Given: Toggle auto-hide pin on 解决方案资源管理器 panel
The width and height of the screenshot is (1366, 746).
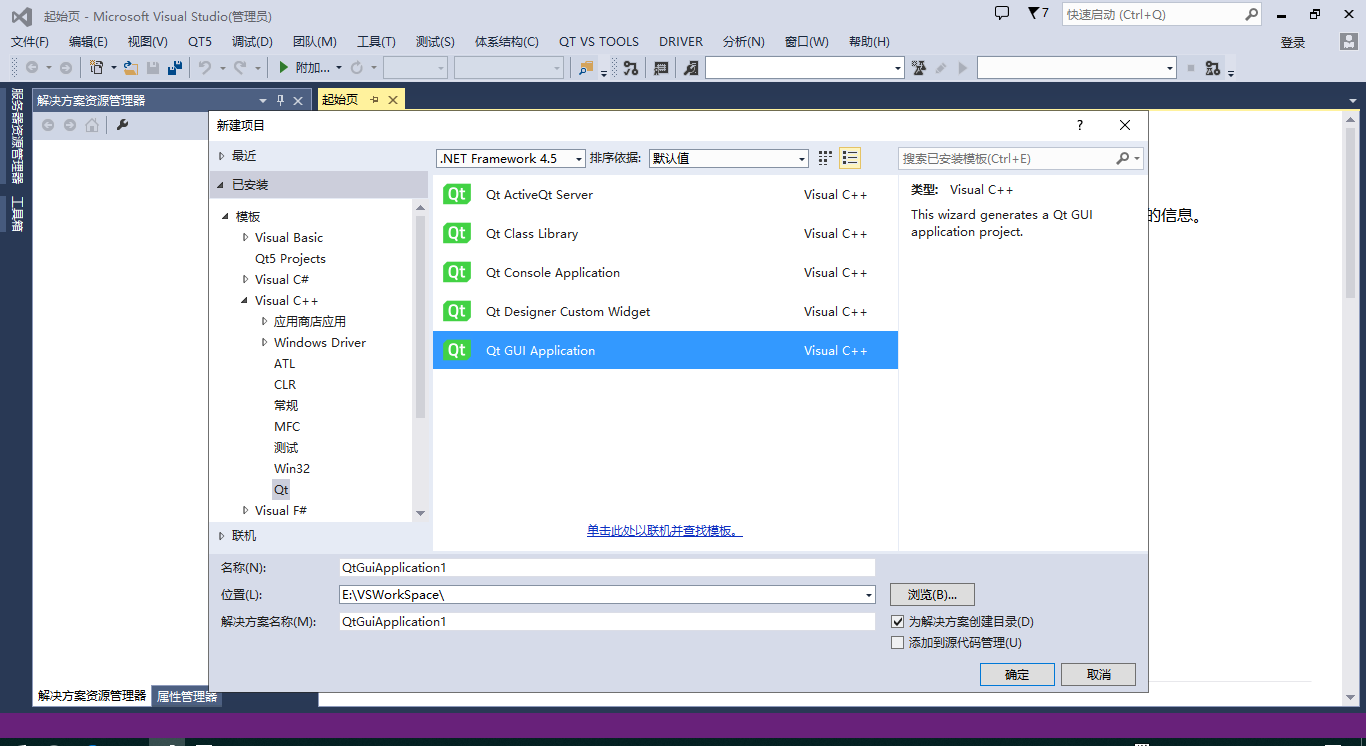Looking at the screenshot, I should (x=280, y=99).
